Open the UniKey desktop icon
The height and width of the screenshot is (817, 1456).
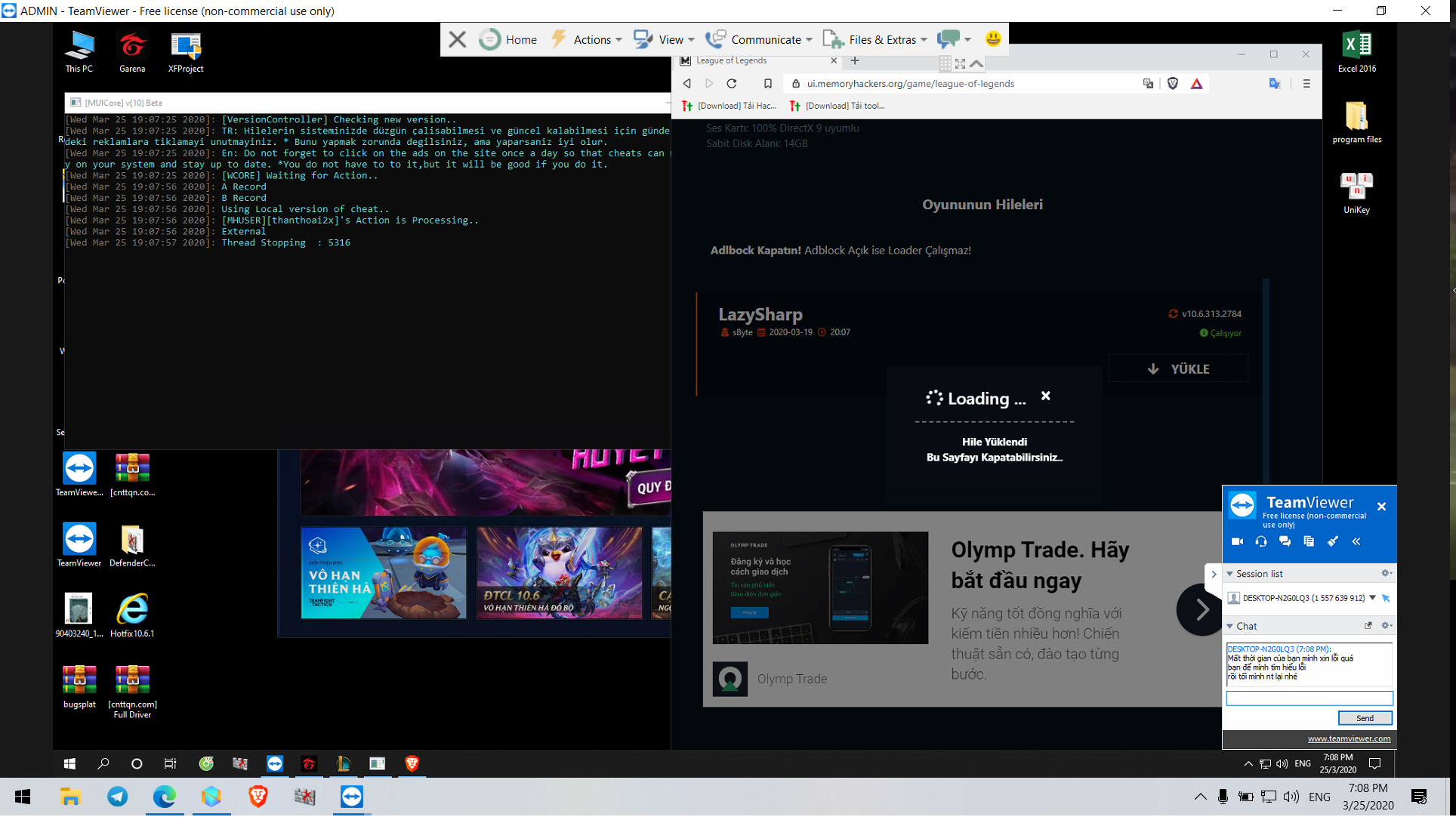coord(1356,193)
